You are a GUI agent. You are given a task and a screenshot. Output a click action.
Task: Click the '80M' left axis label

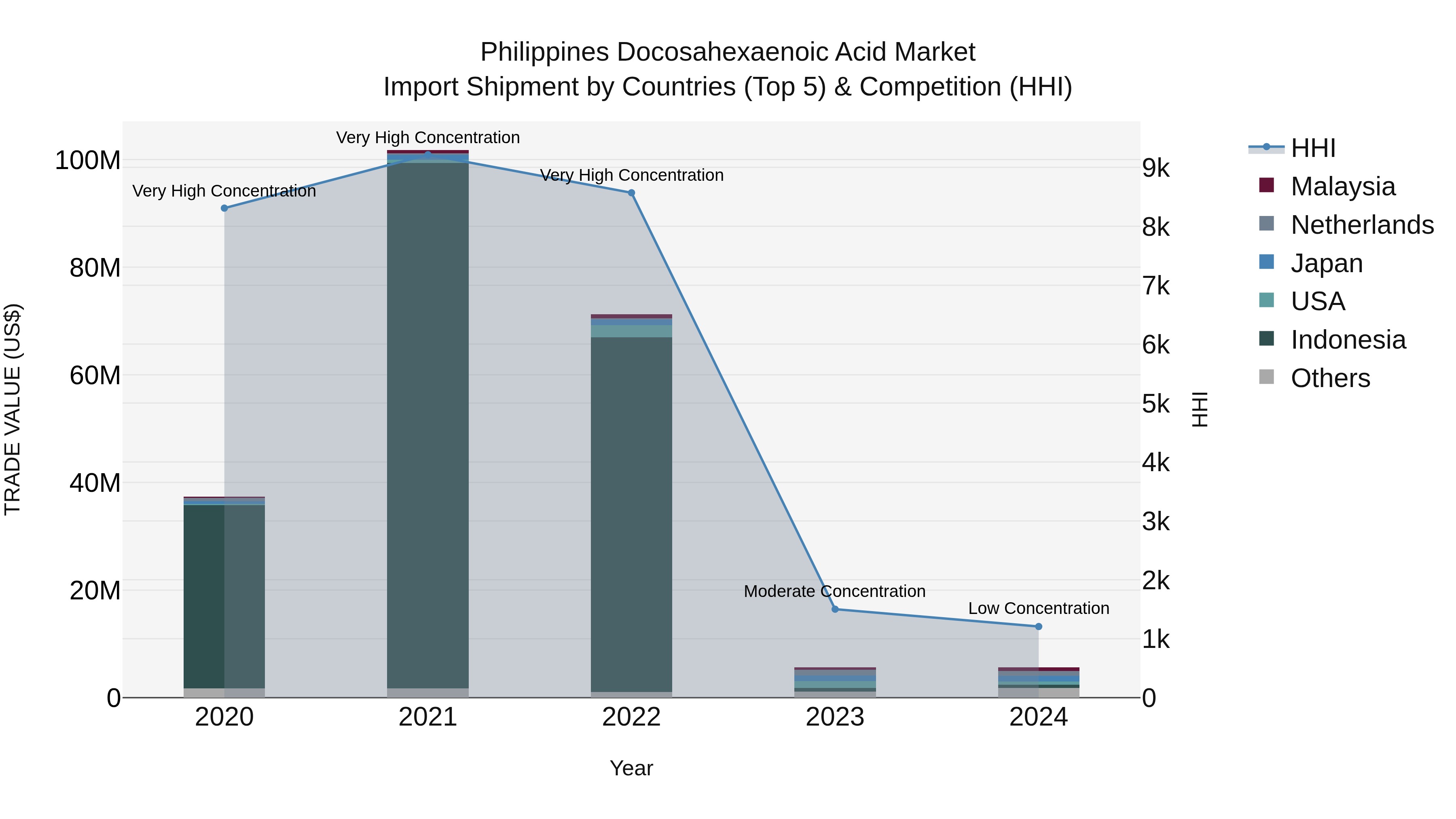[x=95, y=267]
